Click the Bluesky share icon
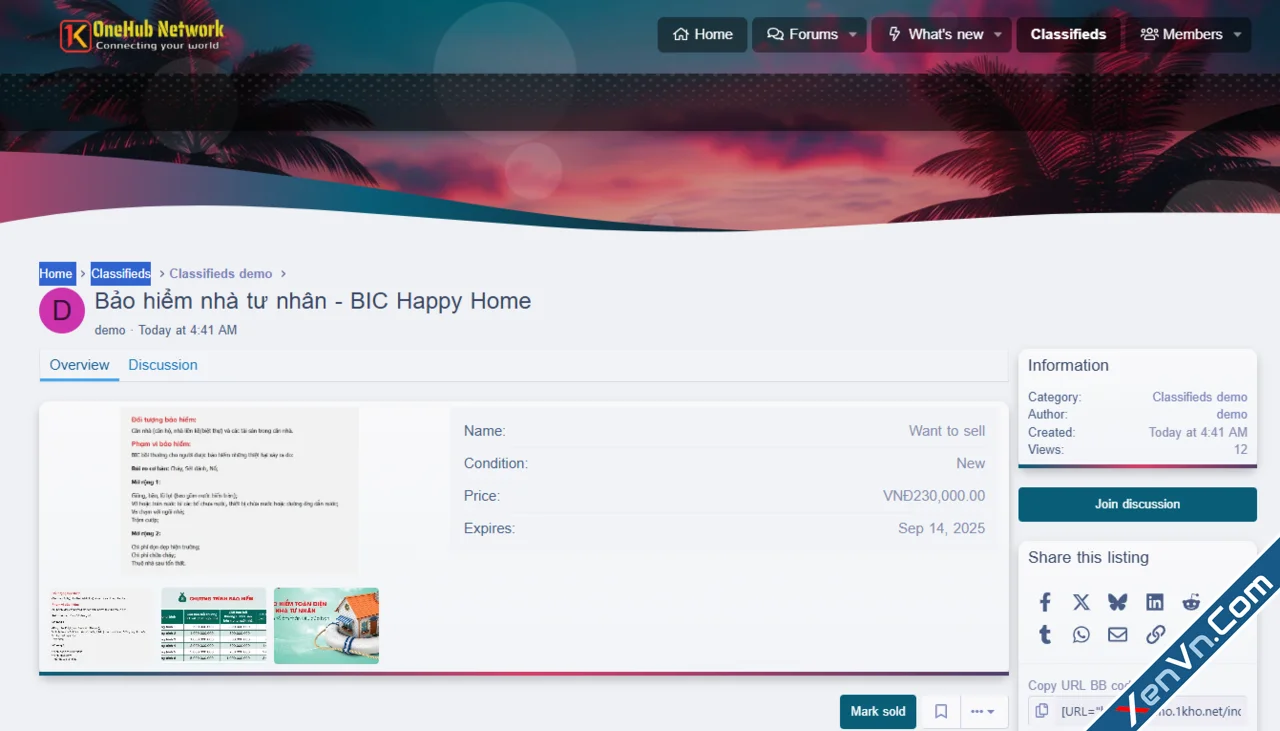The height and width of the screenshot is (731, 1280). (x=1117, y=602)
